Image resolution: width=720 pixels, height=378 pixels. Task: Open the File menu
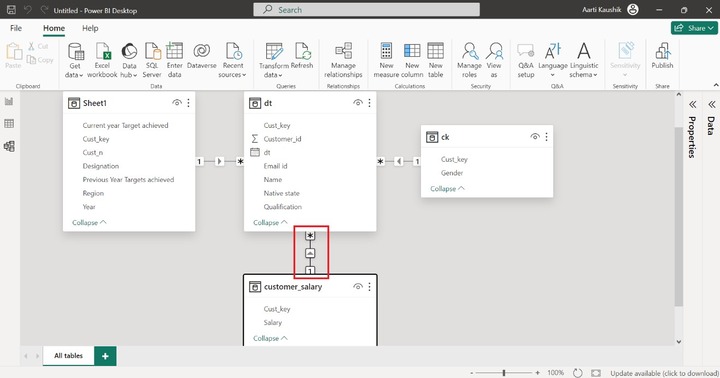(x=16, y=28)
